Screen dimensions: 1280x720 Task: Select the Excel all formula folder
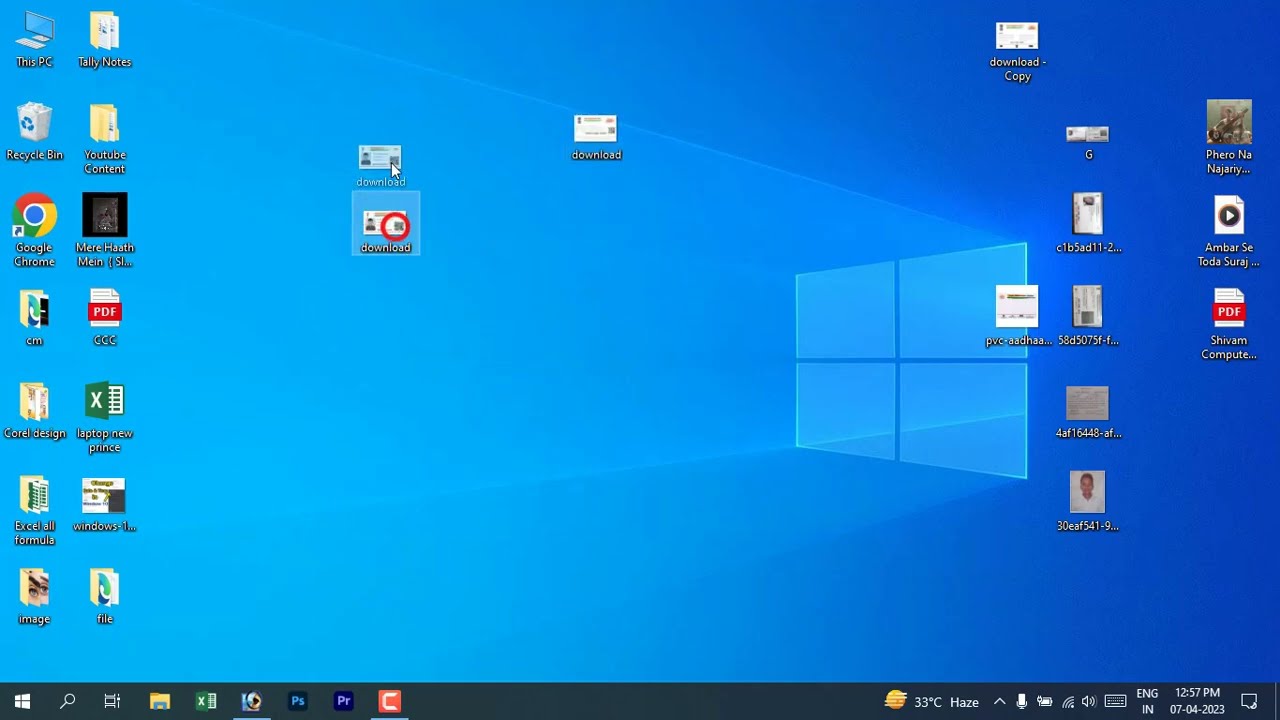click(x=34, y=511)
